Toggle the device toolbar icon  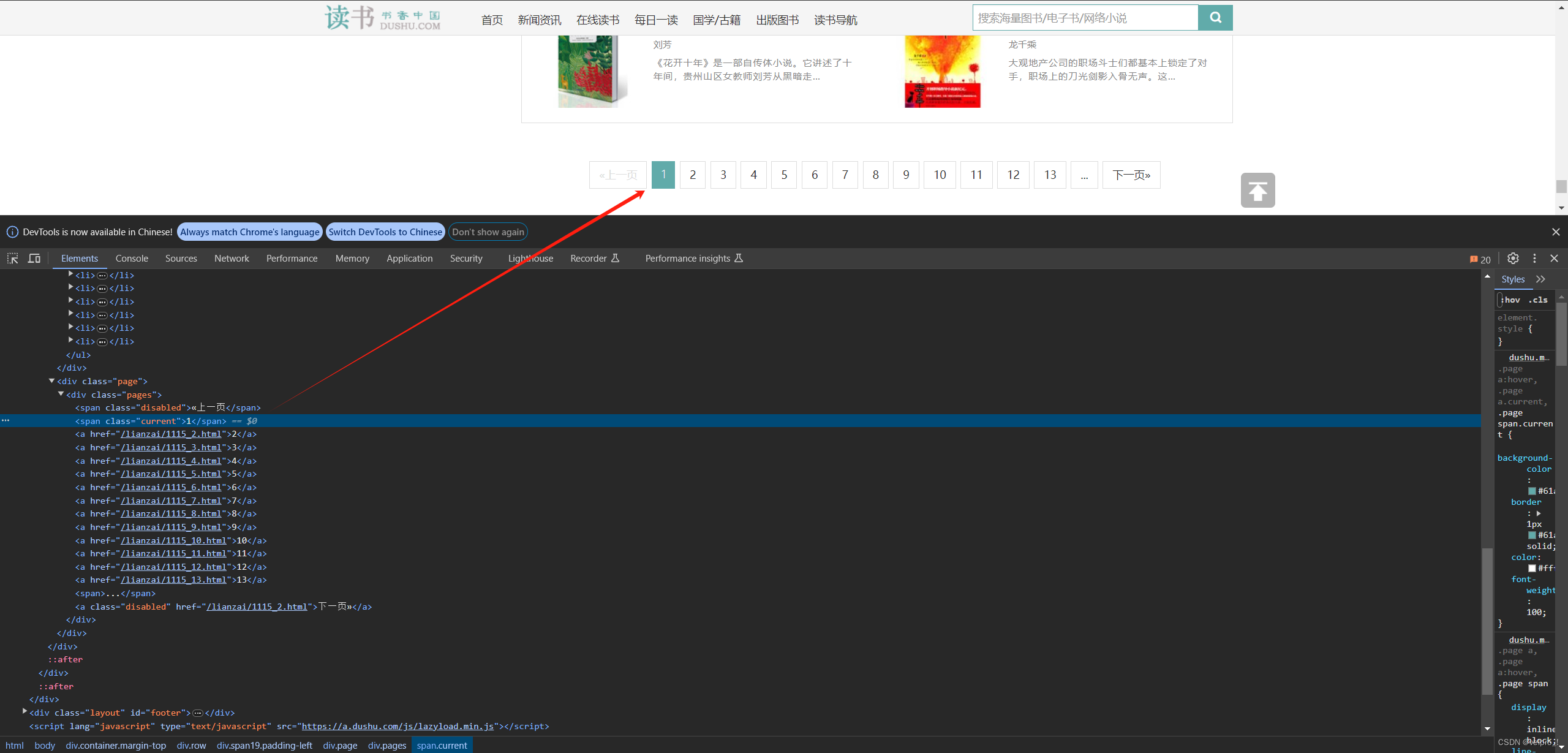click(34, 259)
